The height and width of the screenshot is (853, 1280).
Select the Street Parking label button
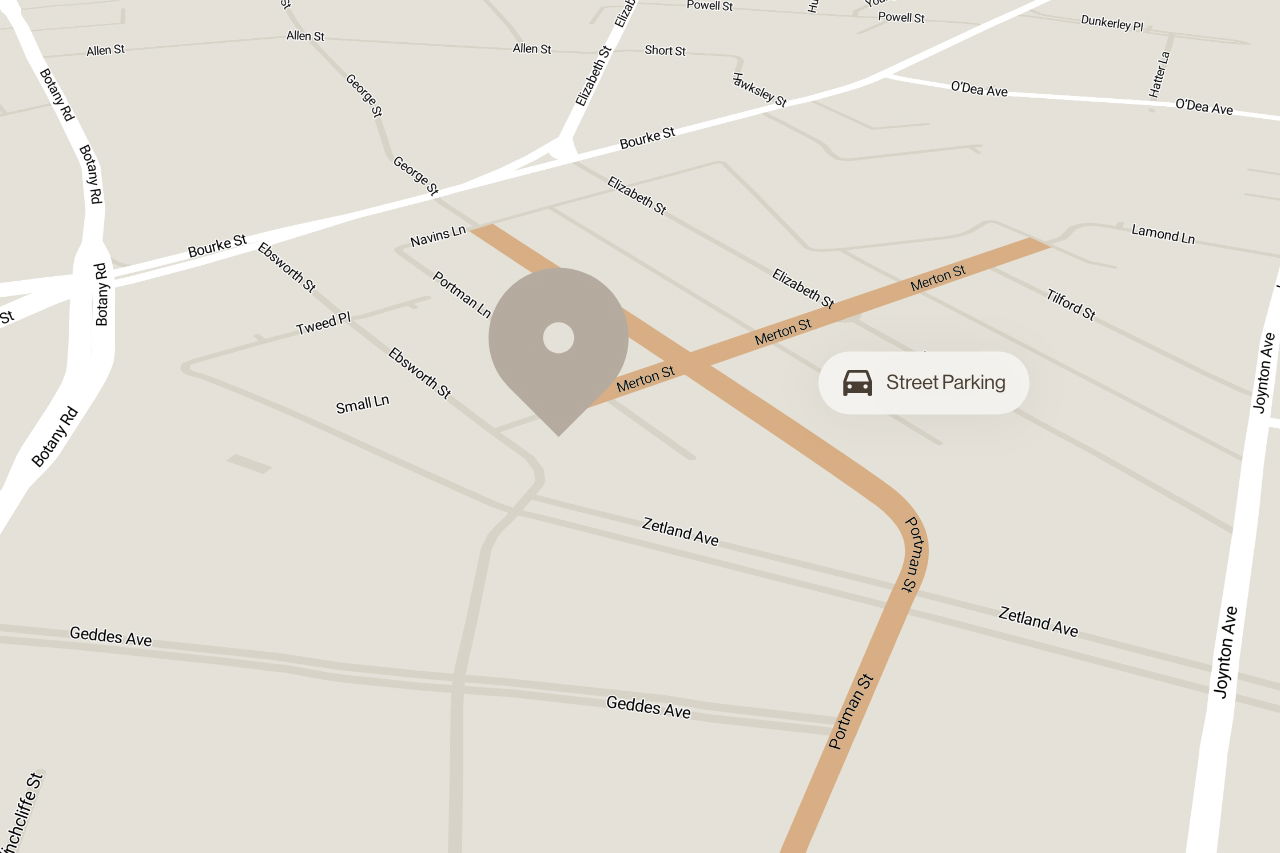(923, 382)
